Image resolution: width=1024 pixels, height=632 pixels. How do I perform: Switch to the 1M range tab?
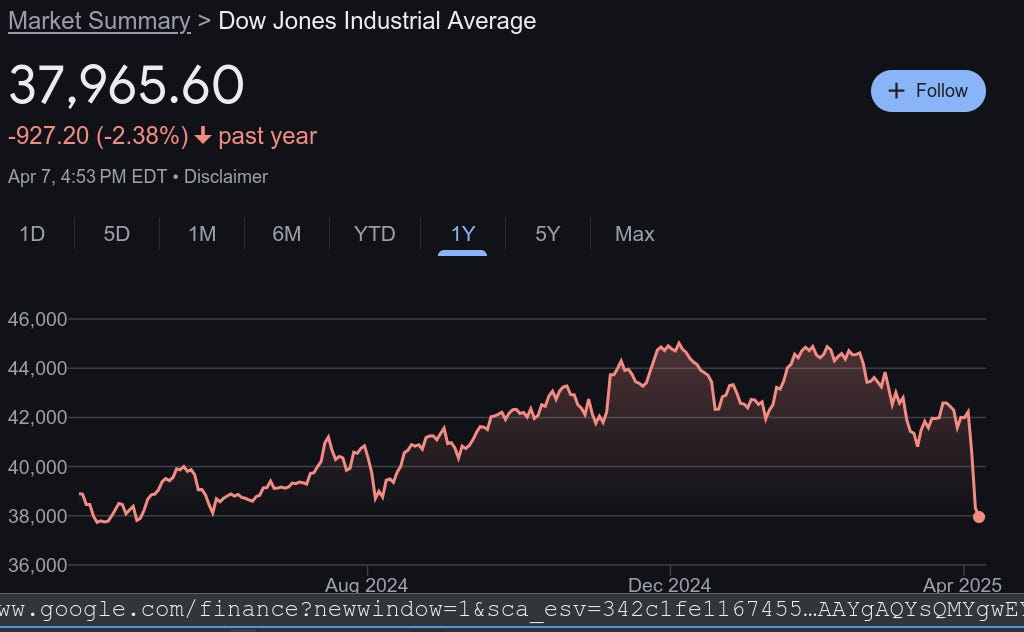tap(202, 234)
